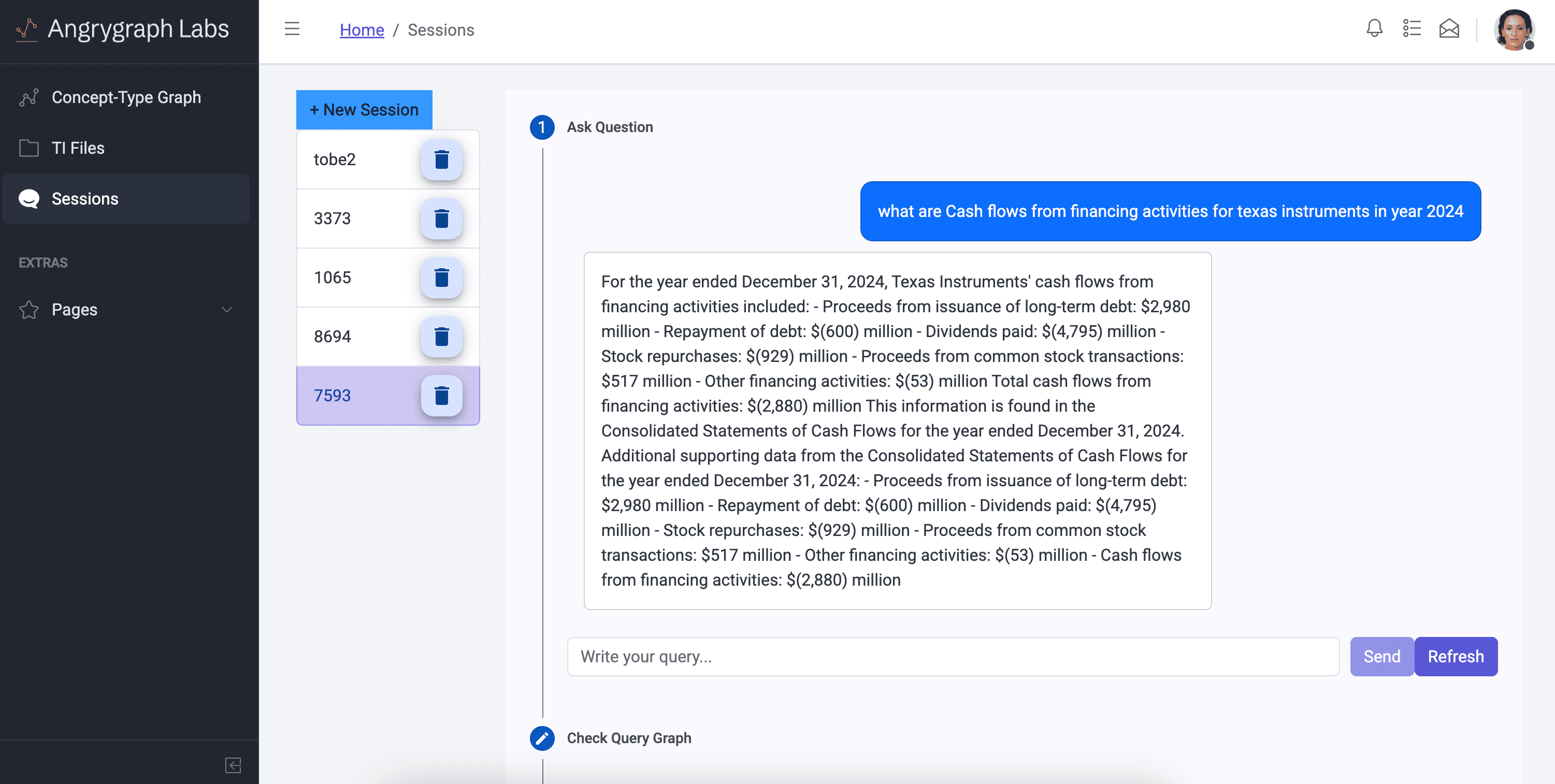Expand the Pages section chevron
The image size is (1555, 784).
coord(227,310)
